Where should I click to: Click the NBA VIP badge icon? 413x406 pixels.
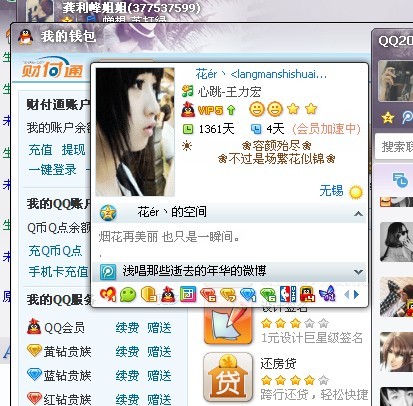pos(288,294)
